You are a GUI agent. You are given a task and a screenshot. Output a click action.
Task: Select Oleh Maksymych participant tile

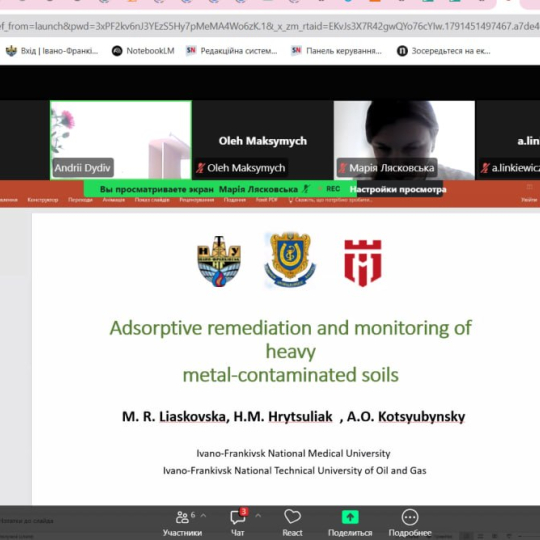pos(262,140)
